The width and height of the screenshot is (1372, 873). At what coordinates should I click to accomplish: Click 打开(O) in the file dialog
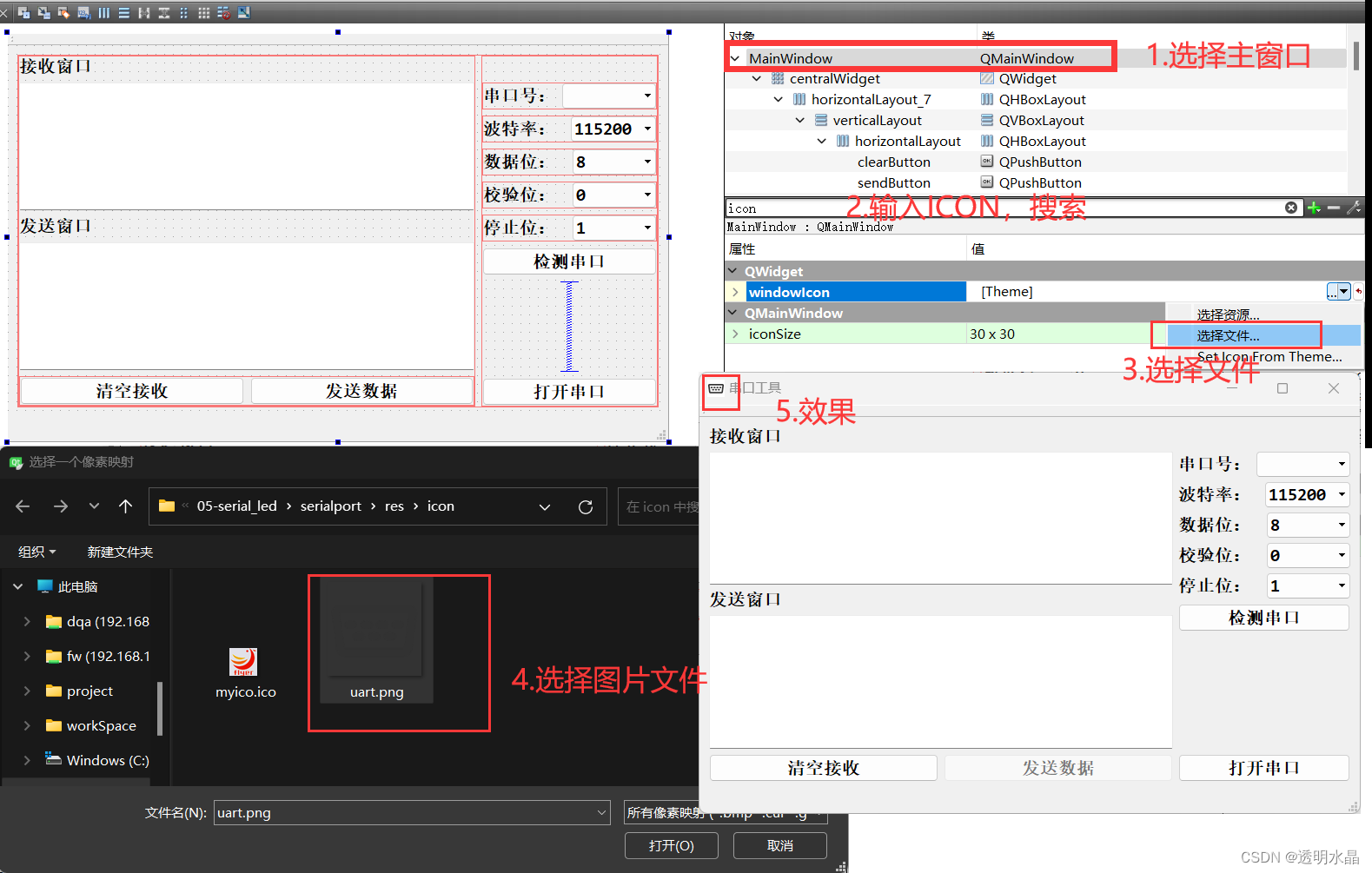tap(672, 845)
